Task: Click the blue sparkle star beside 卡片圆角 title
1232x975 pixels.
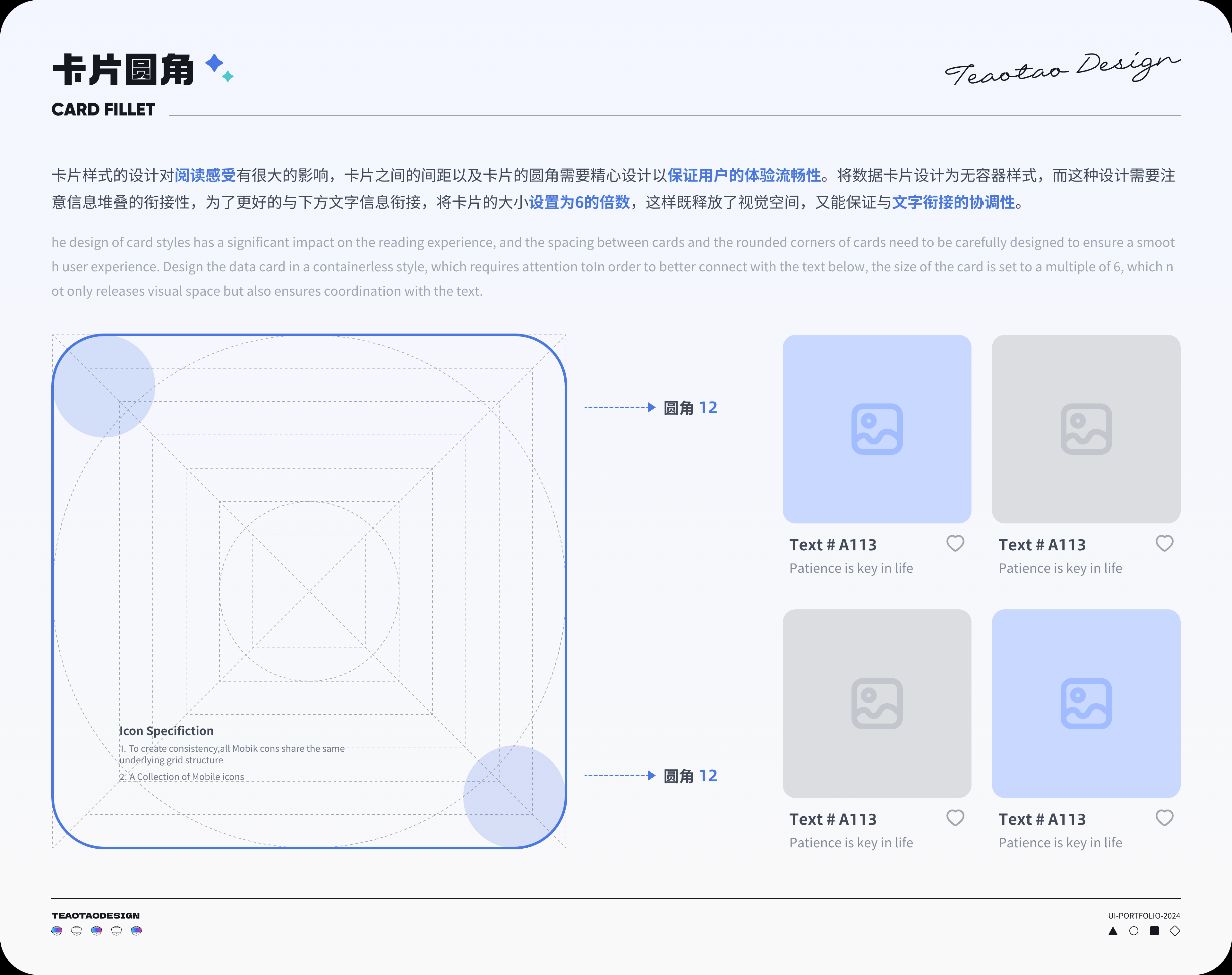Action: (x=214, y=63)
